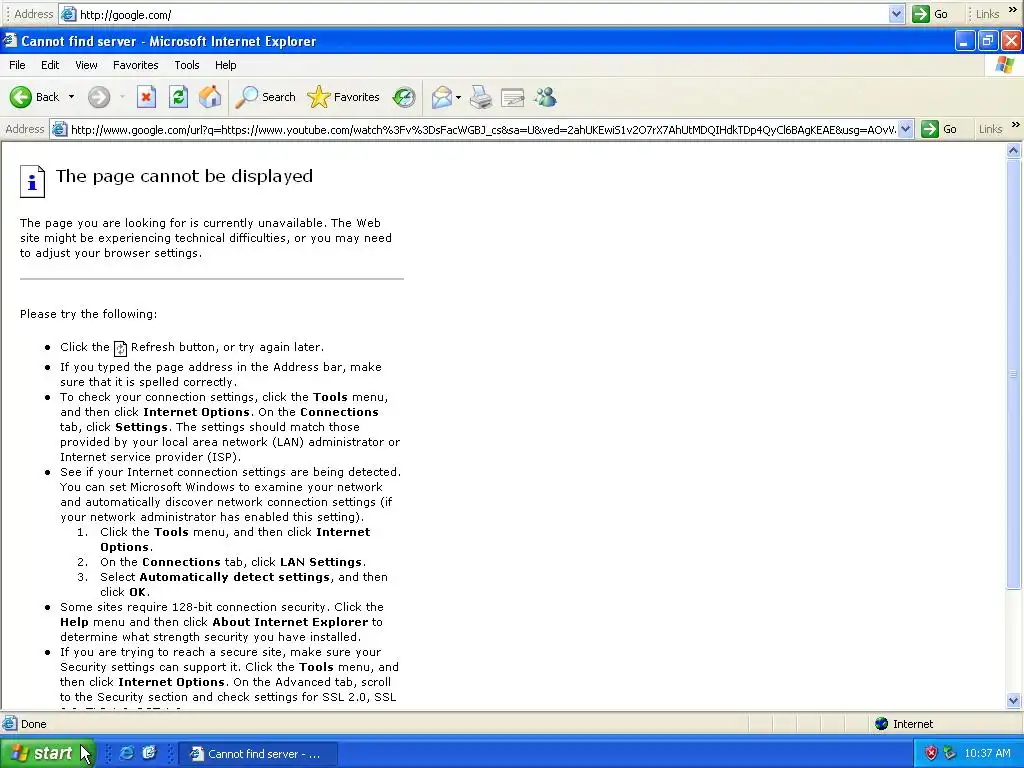
Task: Click the page icon in the top address bar
Action: pyautogui.click(x=69, y=14)
